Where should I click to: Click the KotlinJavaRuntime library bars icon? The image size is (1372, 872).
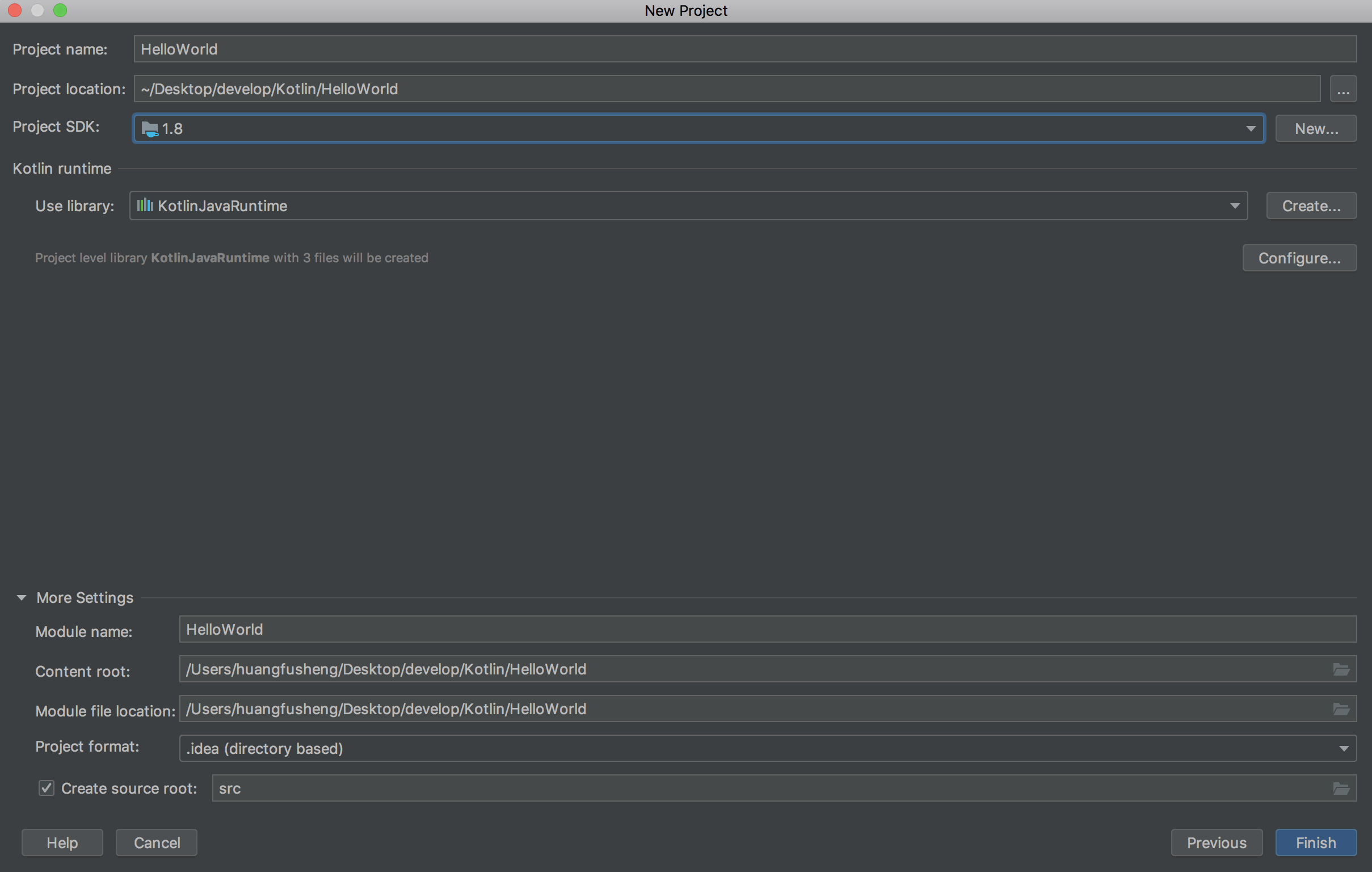click(x=145, y=205)
